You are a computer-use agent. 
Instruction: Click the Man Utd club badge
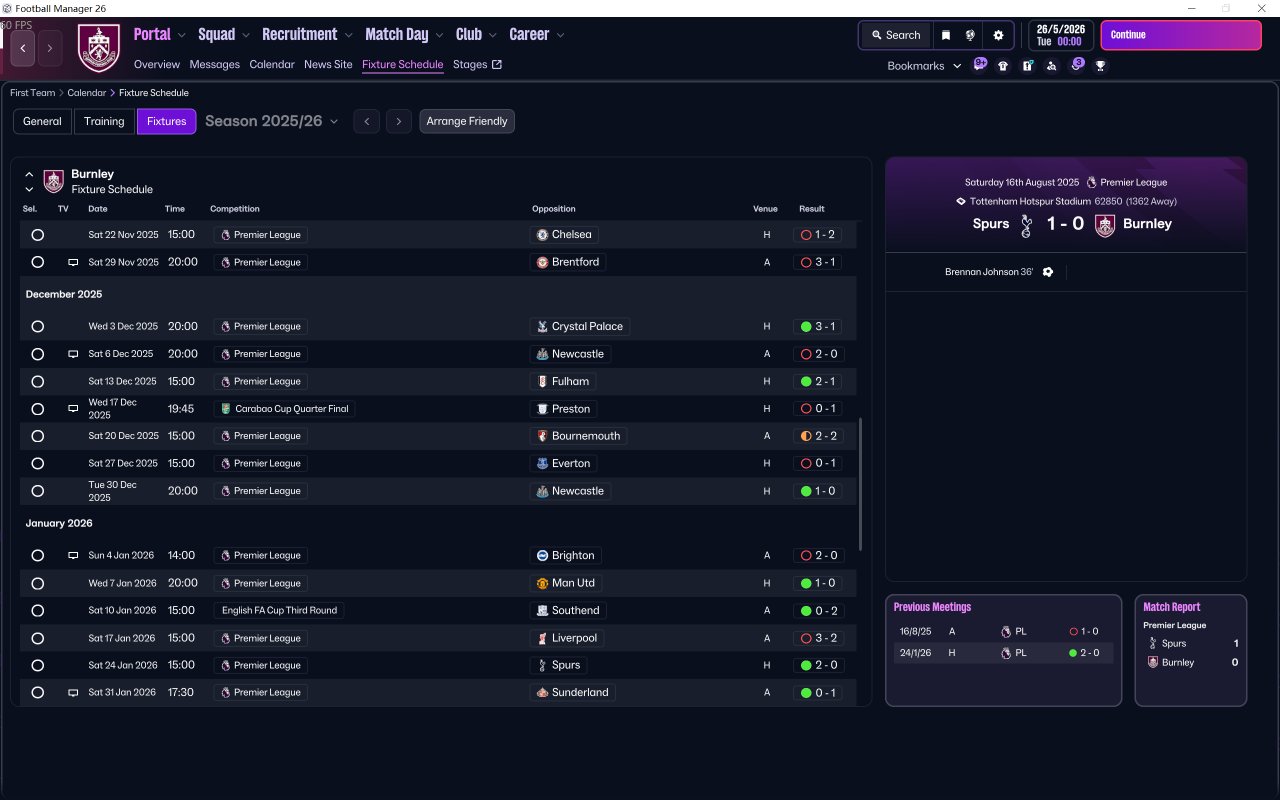pos(542,583)
